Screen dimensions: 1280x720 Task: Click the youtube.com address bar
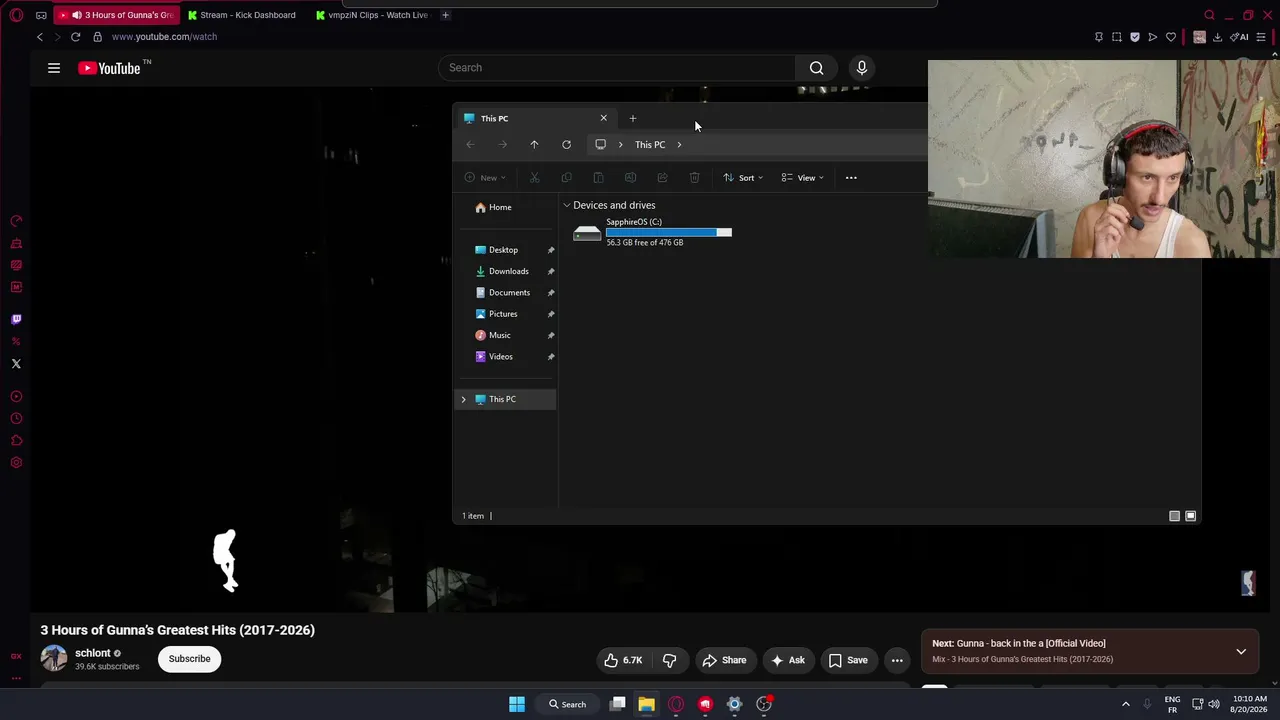(164, 37)
